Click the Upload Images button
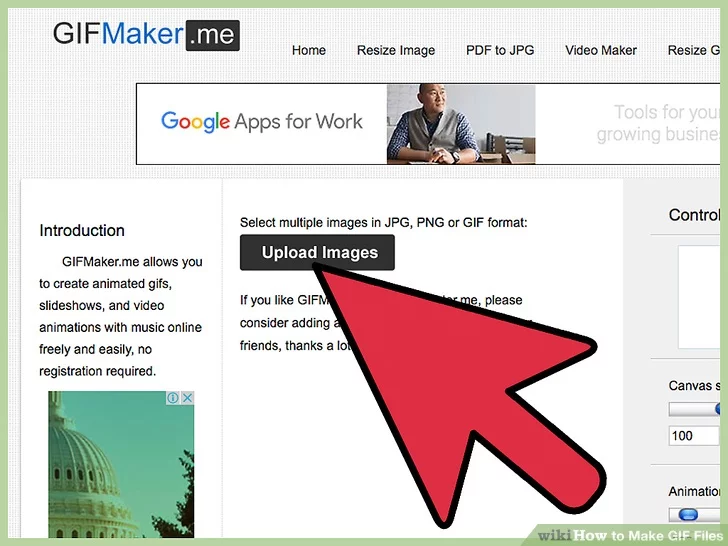The width and height of the screenshot is (728, 546). 317,253
